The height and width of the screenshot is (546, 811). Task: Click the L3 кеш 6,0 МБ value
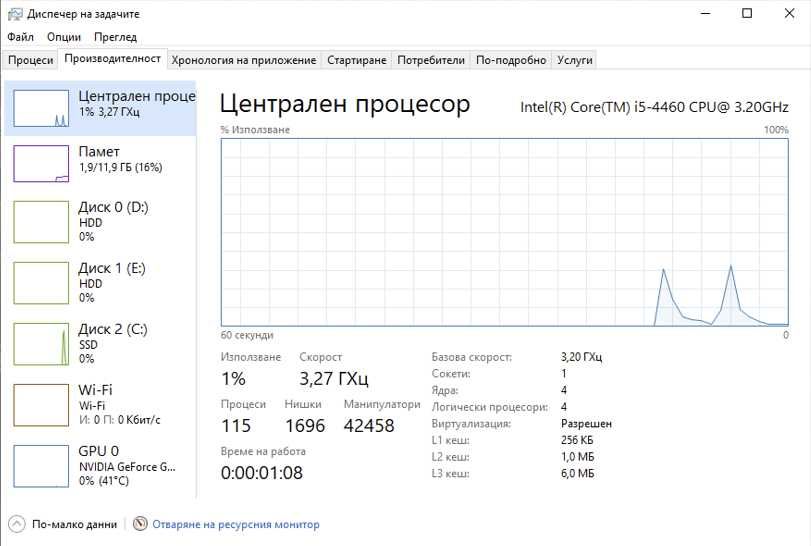tap(577, 473)
